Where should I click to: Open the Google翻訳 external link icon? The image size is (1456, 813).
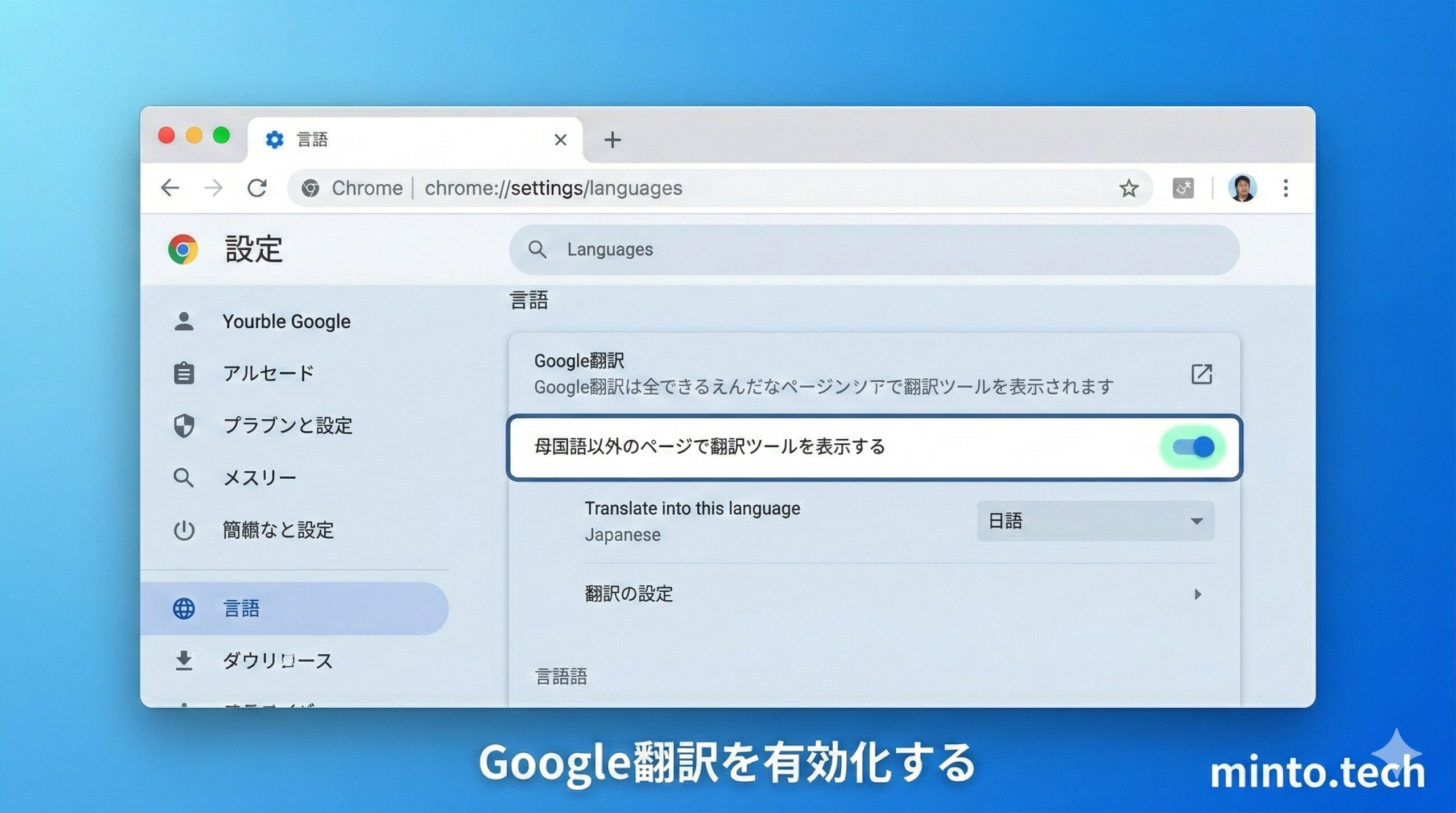pos(1201,374)
